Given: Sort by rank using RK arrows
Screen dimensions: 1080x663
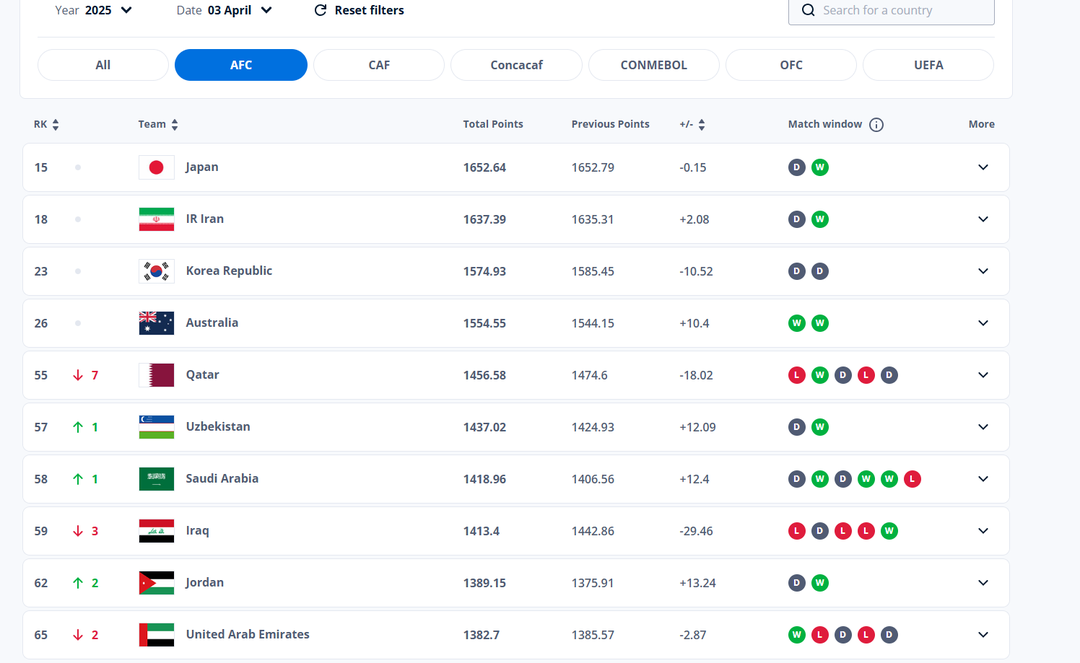Looking at the screenshot, I should click(55, 125).
